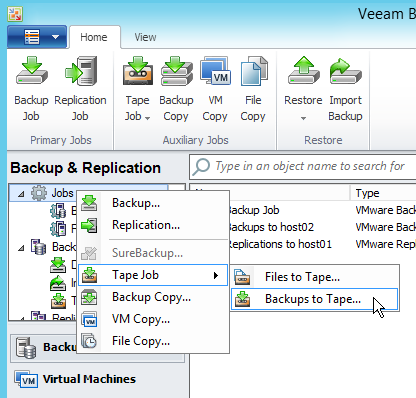The image size is (416, 398).
Task: Switch to the View ribbon tab
Action: pyautogui.click(x=145, y=37)
